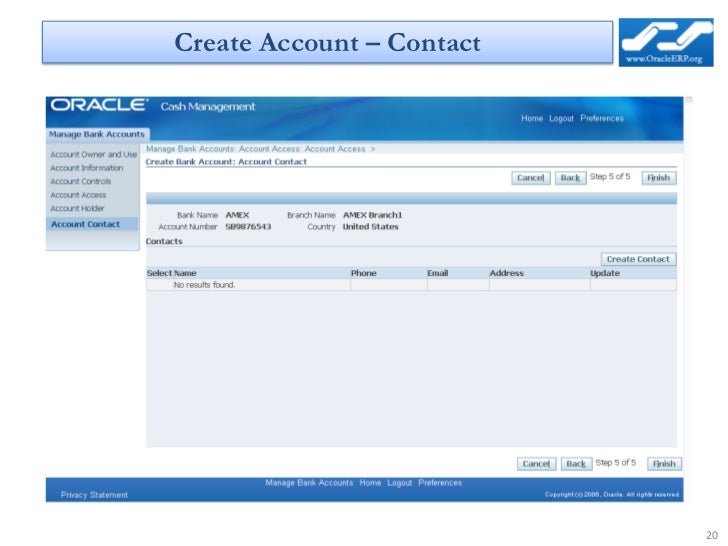This screenshot has height=546, width=728.
Task: Click Manage Bank Accounts footer link
Action: coord(309,483)
